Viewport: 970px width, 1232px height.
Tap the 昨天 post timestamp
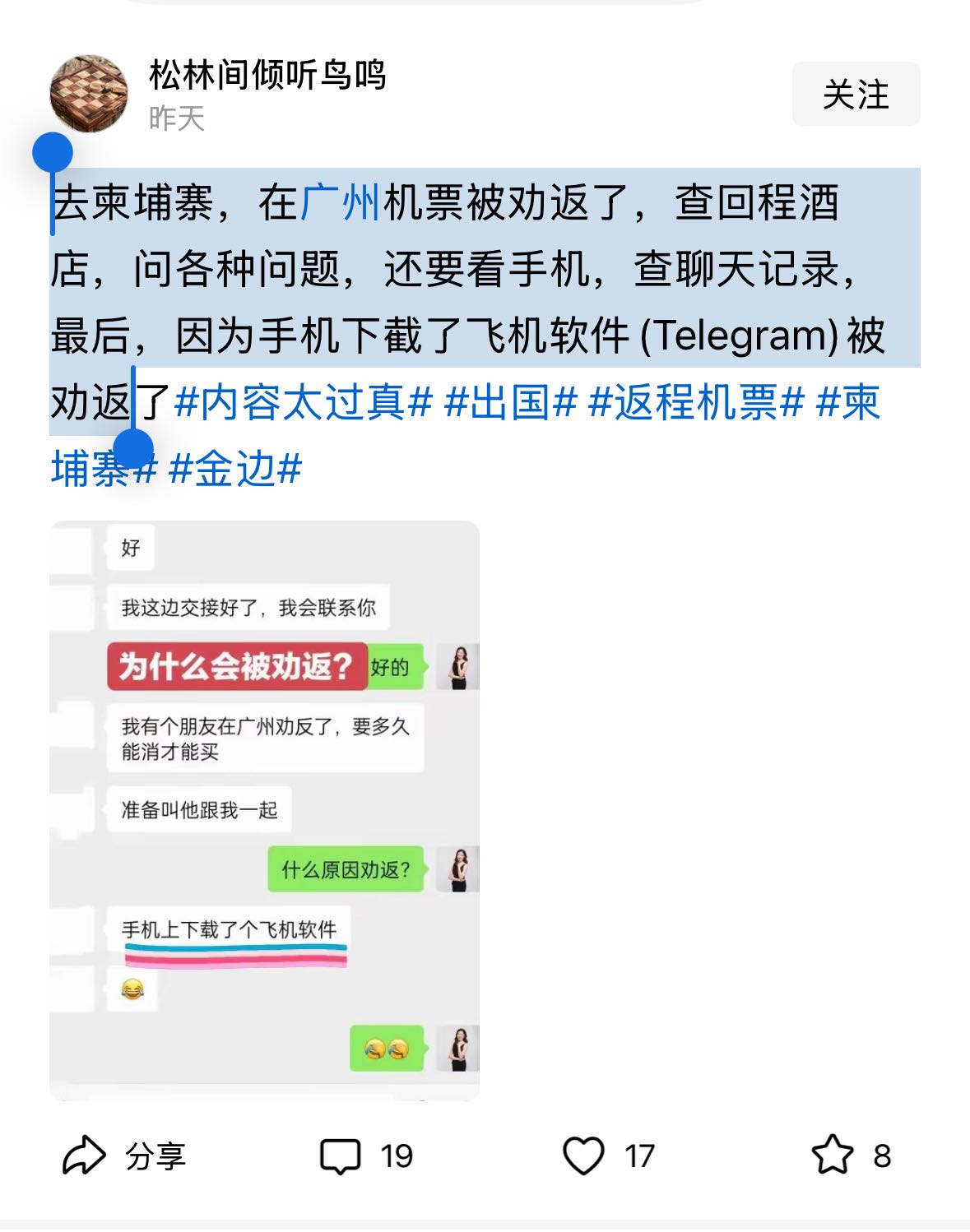(x=176, y=118)
